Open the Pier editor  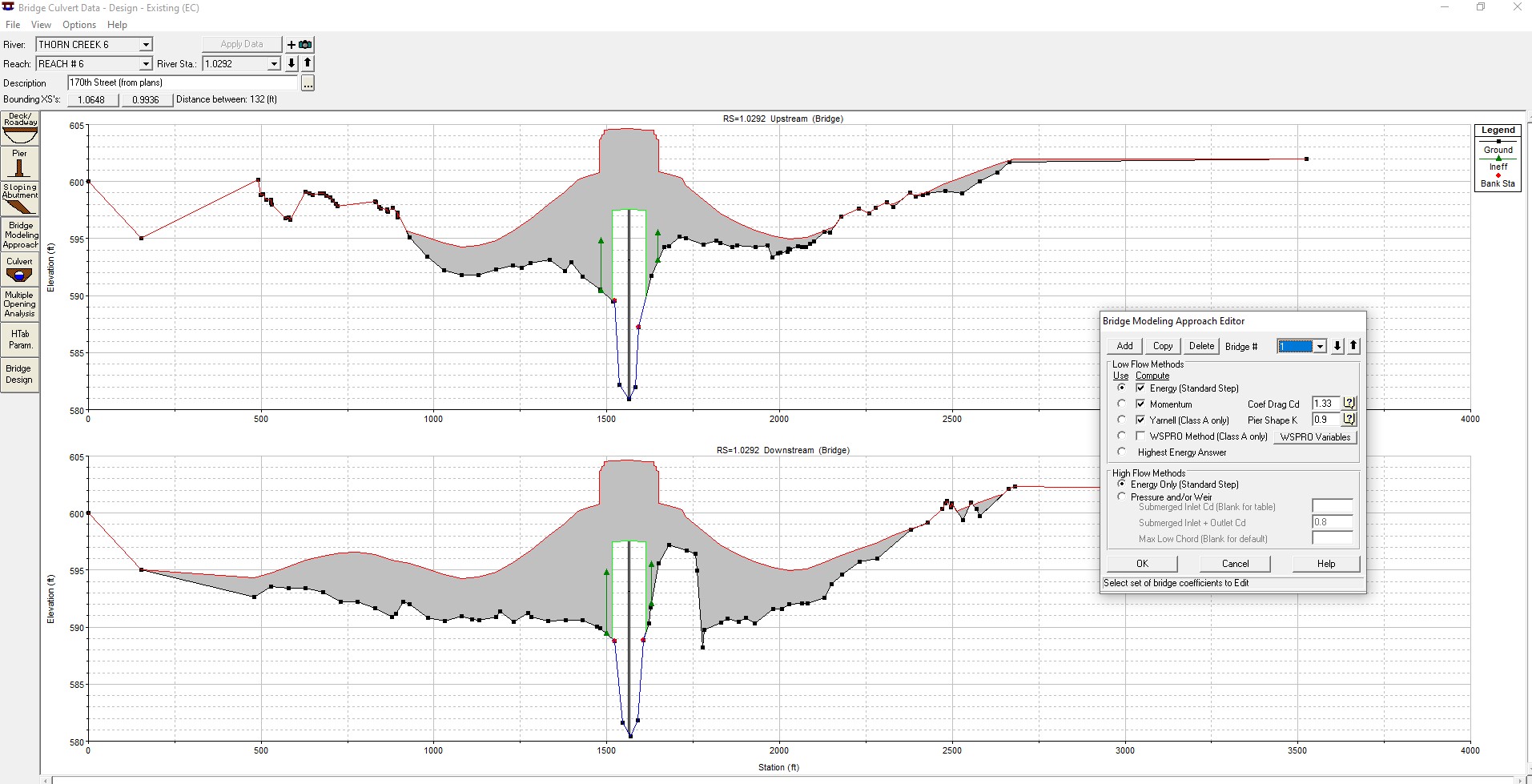19,163
